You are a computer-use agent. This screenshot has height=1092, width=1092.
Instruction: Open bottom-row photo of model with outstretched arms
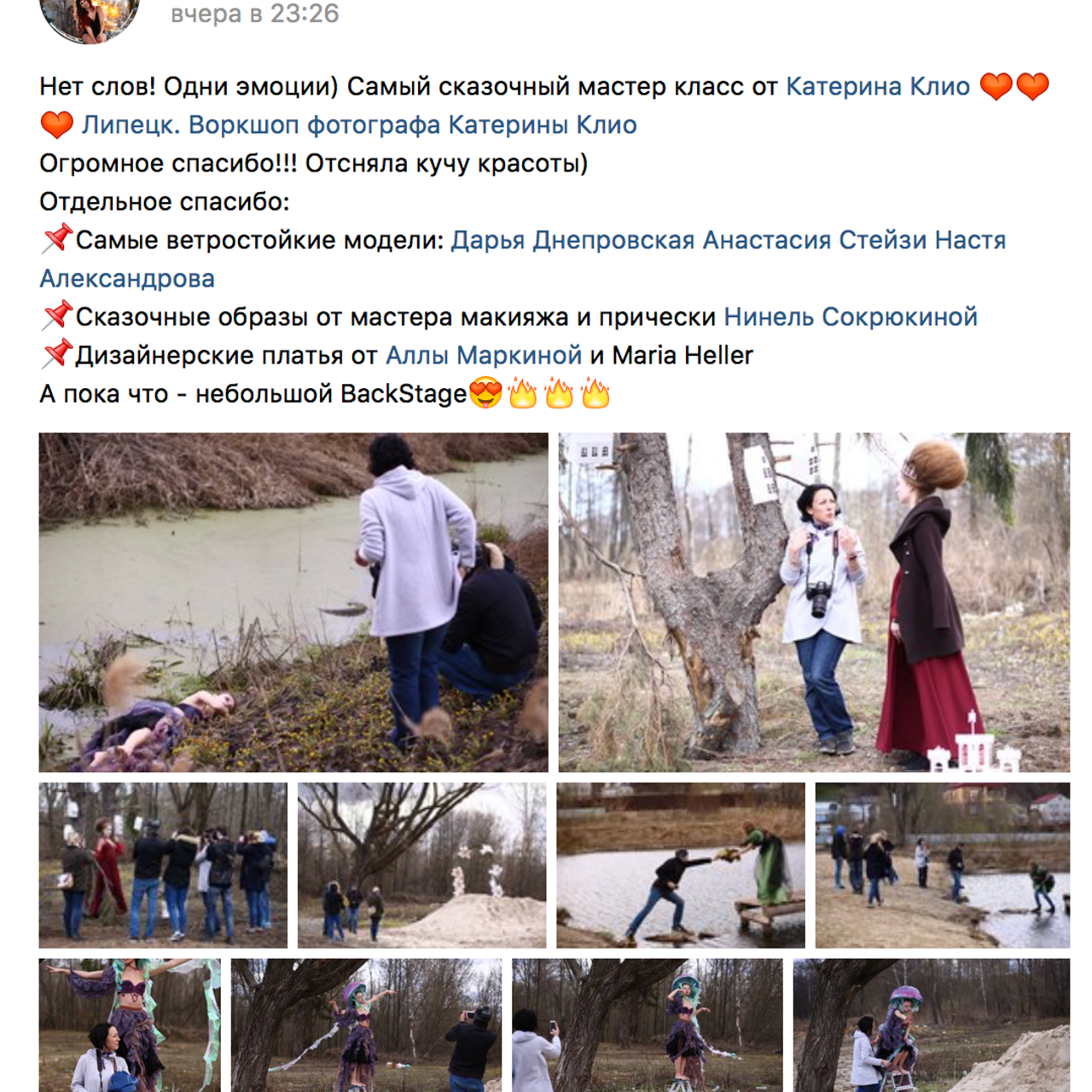click(x=130, y=1025)
